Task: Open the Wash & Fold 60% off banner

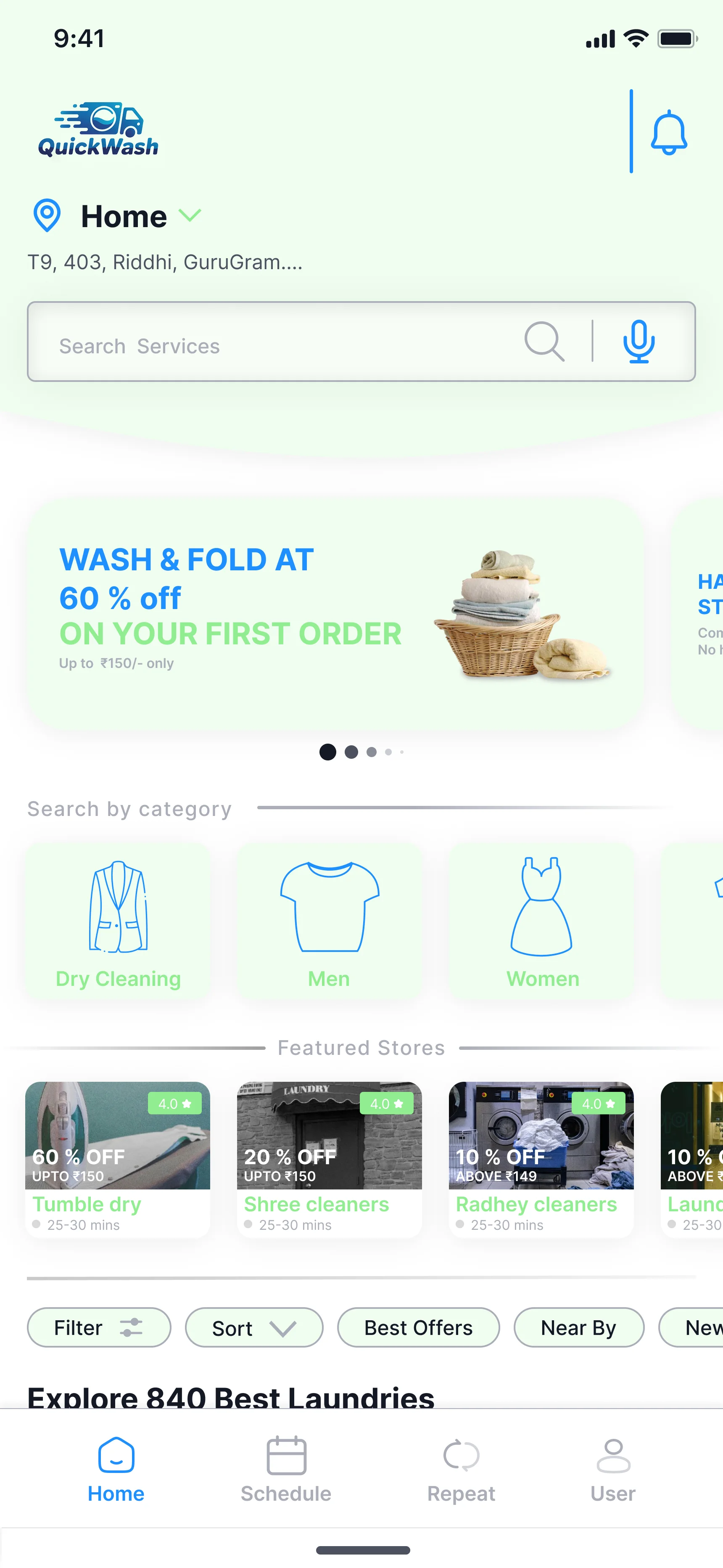Action: click(x=335, y=614)
